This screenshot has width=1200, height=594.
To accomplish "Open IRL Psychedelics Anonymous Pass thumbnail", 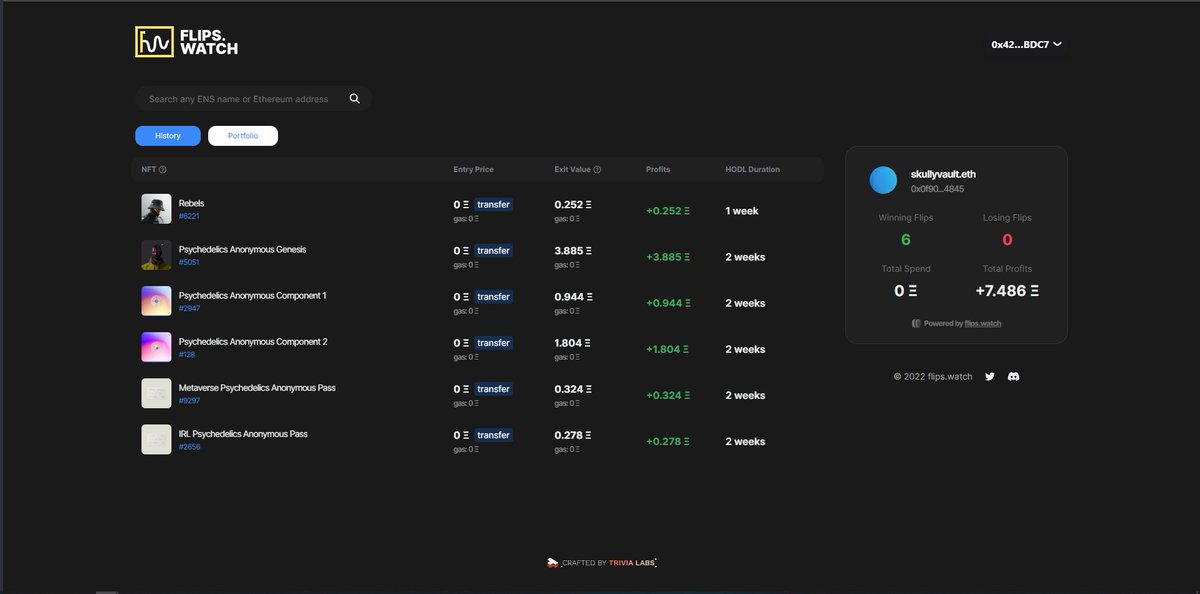I will click(156, 440).
